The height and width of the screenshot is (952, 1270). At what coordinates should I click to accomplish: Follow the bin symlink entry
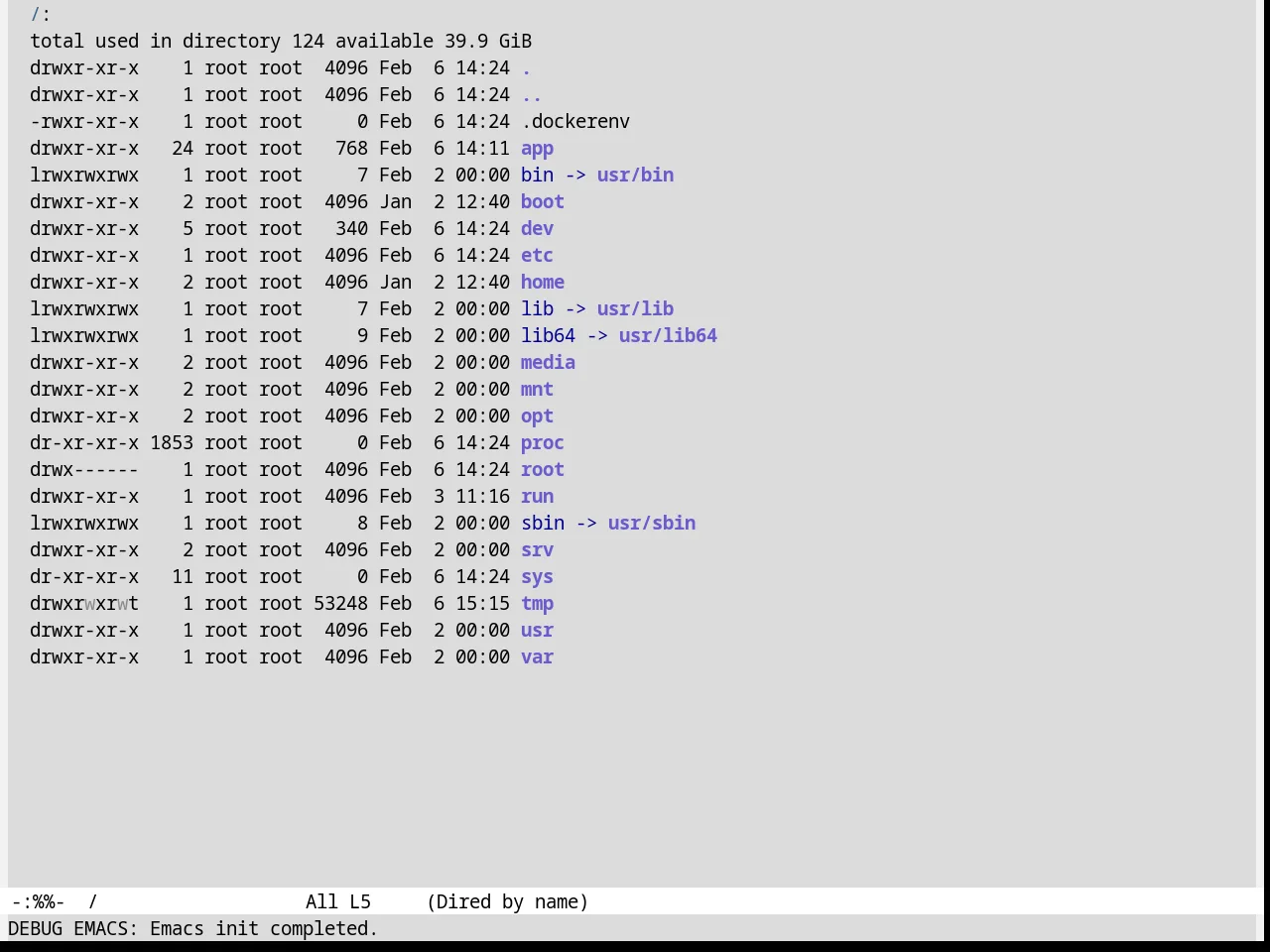(537, 176)
